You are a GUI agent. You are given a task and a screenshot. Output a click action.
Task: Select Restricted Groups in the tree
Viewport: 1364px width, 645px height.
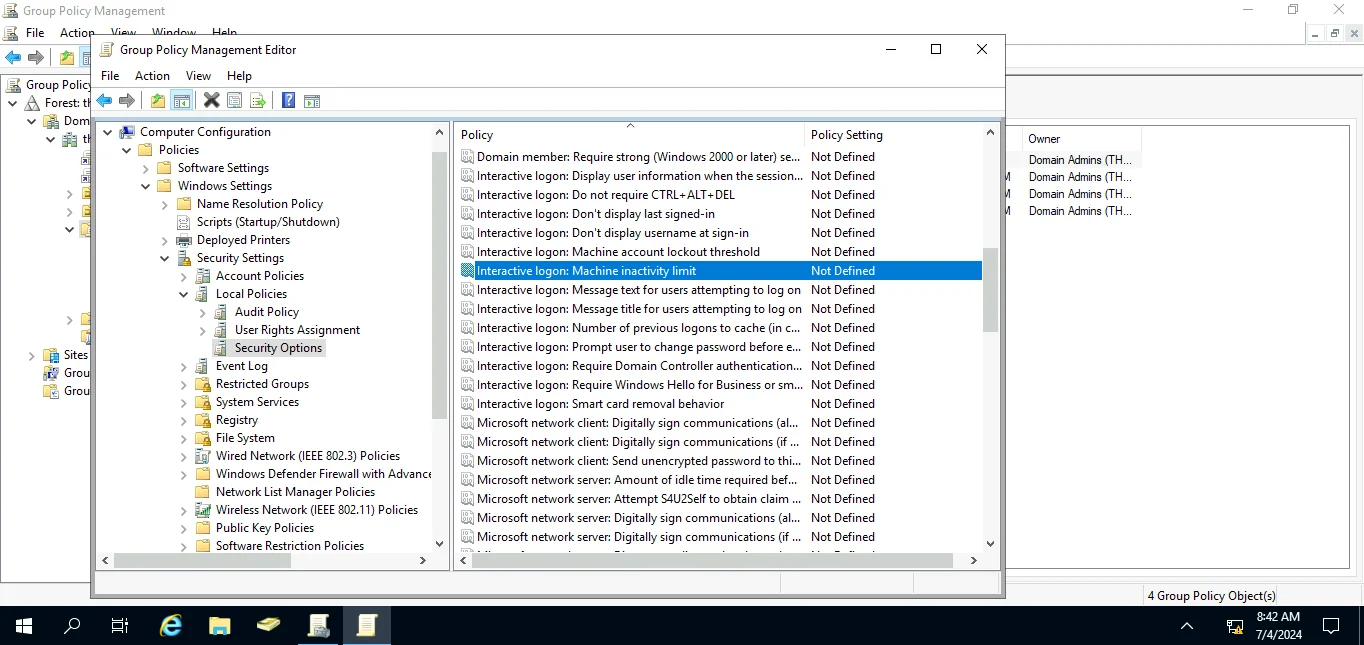(x=262, y=384)
